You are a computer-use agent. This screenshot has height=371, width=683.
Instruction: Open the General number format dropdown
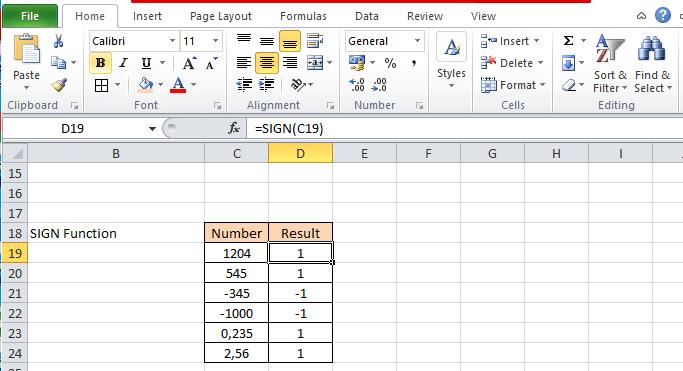(x=417, y=41)
